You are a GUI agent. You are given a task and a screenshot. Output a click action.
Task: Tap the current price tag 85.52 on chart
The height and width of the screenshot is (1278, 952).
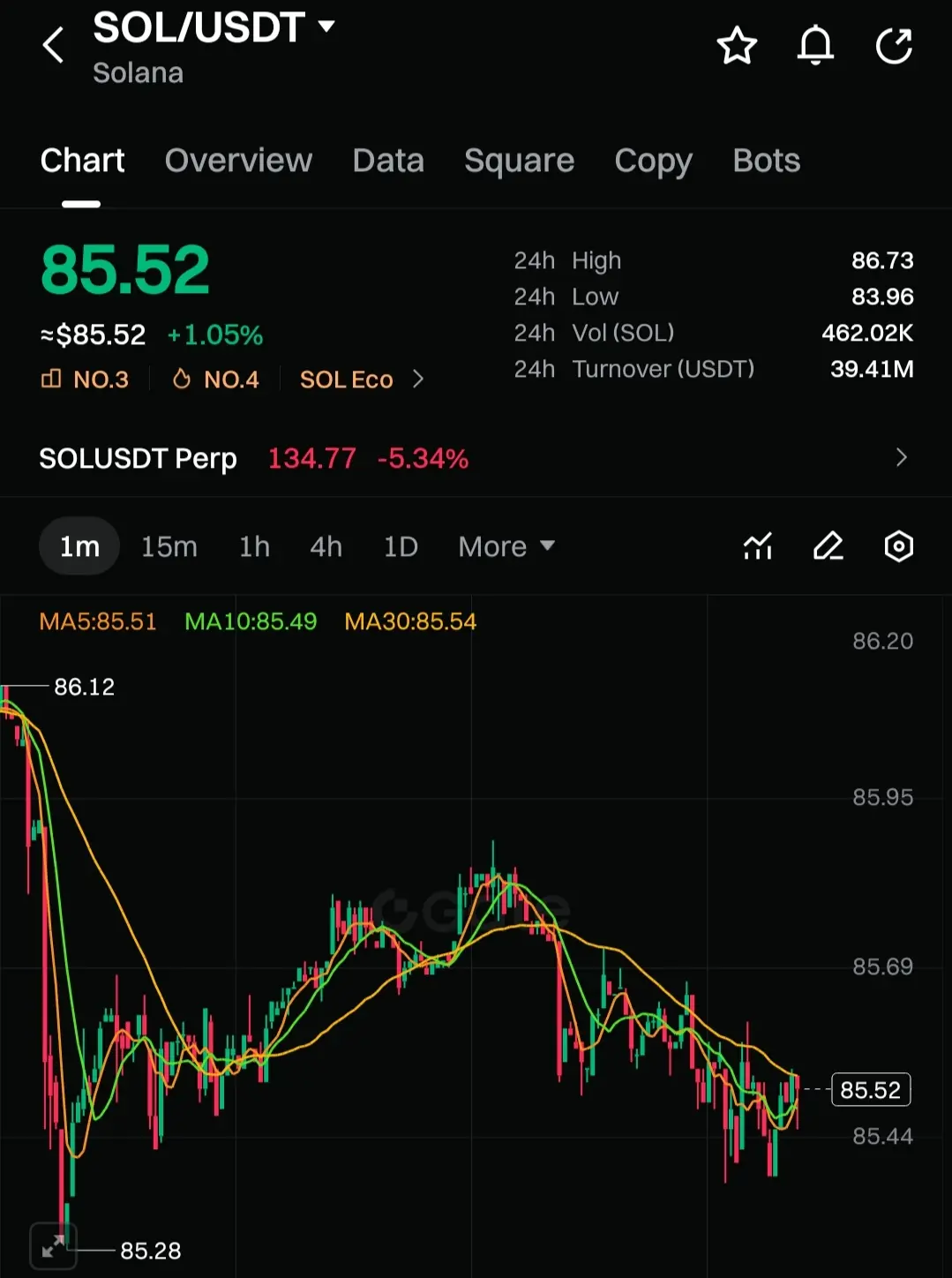pos(870,1090)
